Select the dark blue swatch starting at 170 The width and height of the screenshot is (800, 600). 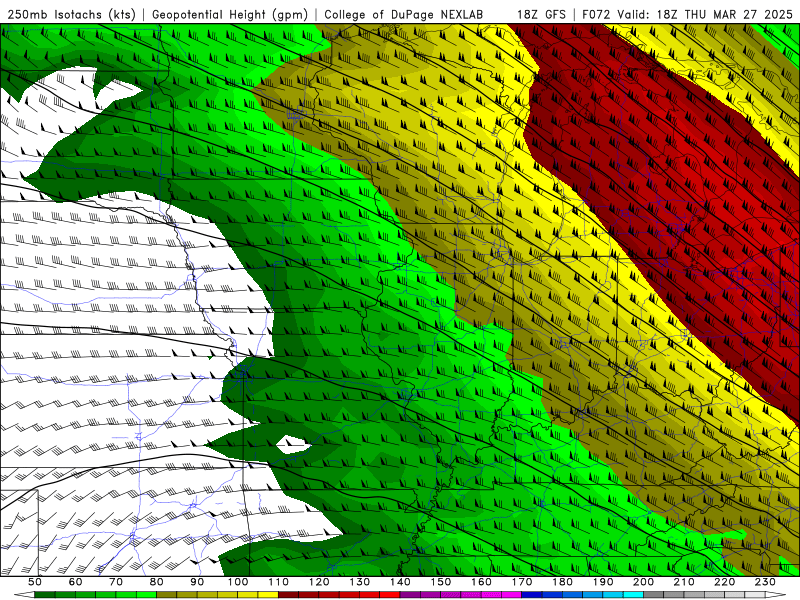[532, 595]
